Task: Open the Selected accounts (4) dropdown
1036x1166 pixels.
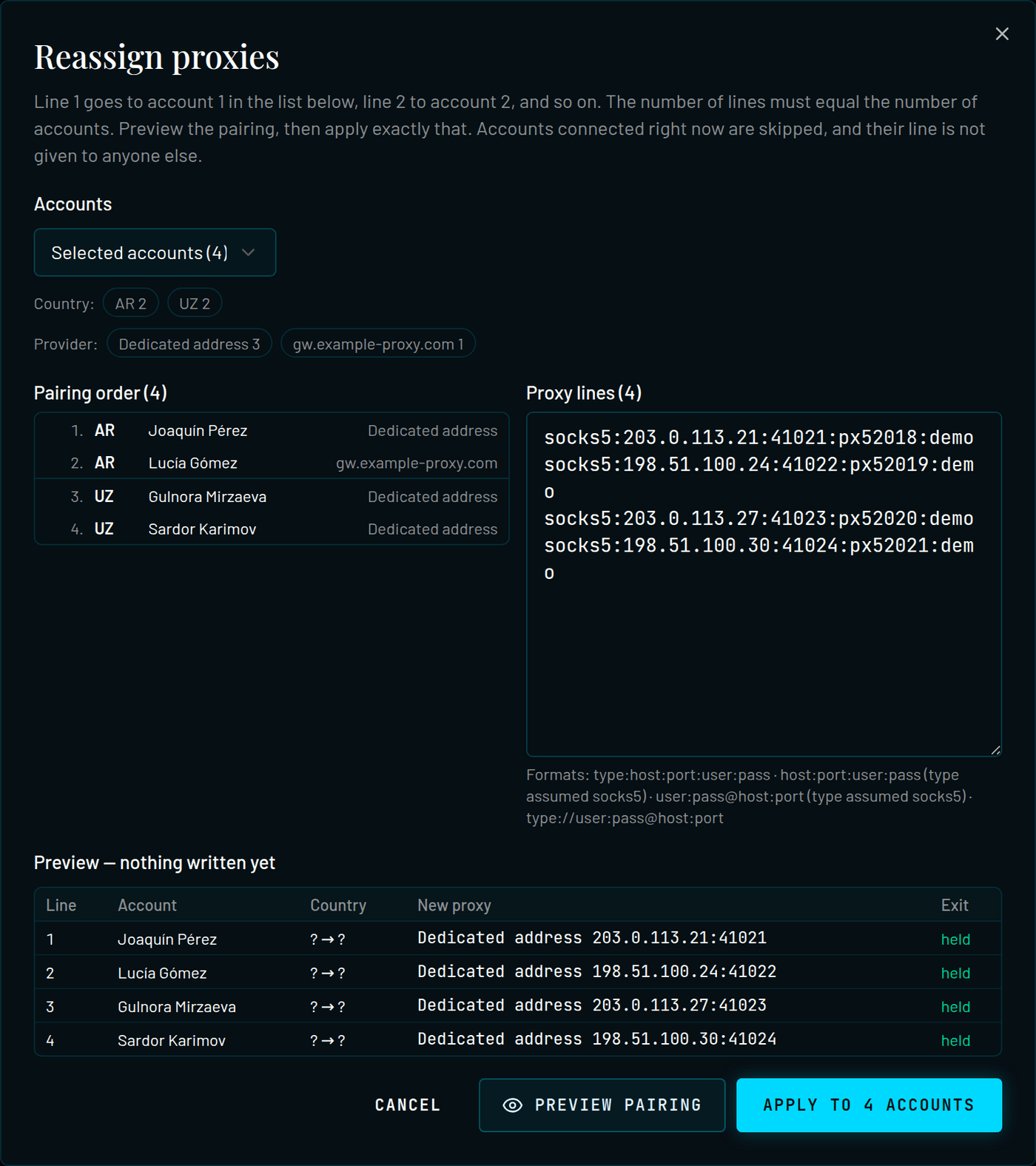Action: tap(155, 252)
